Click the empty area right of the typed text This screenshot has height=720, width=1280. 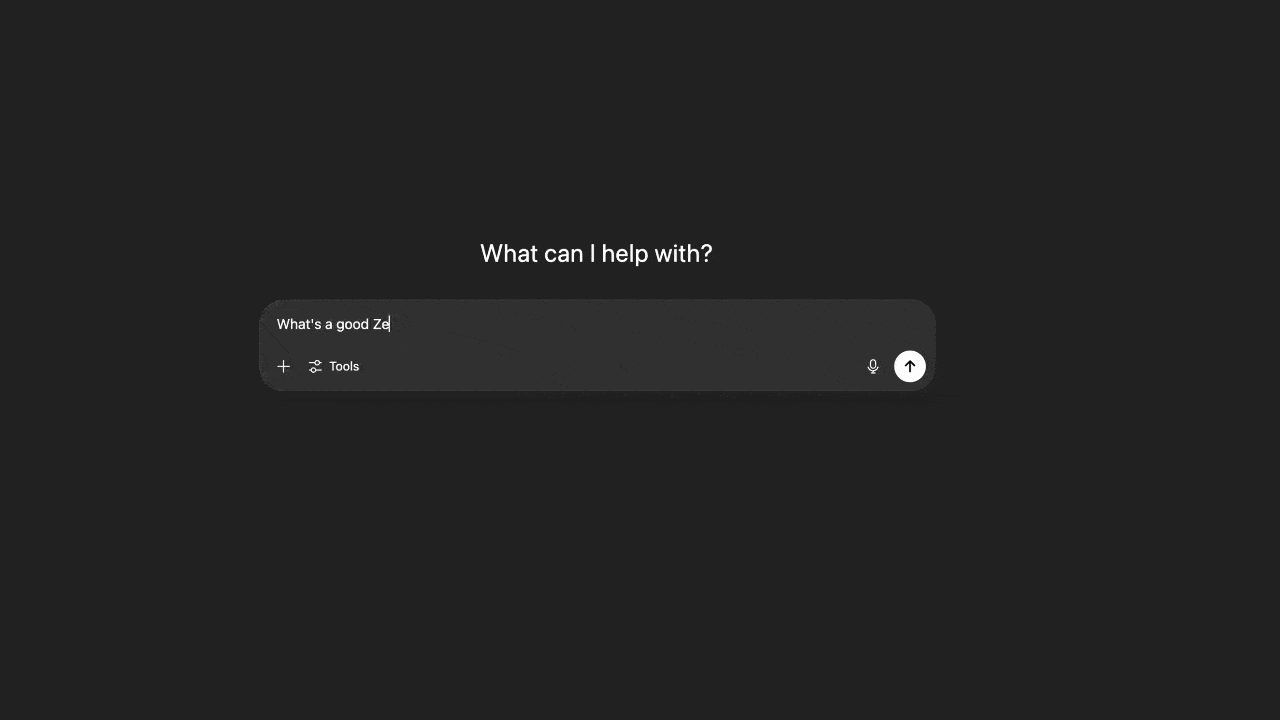tap(650, 324)
